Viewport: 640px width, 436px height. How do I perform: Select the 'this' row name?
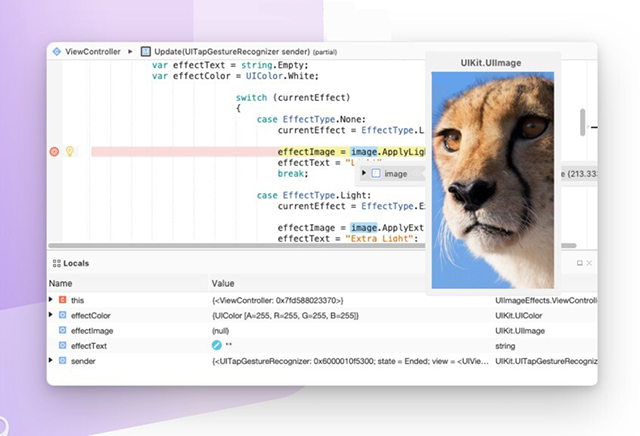(x=78, y=300)
